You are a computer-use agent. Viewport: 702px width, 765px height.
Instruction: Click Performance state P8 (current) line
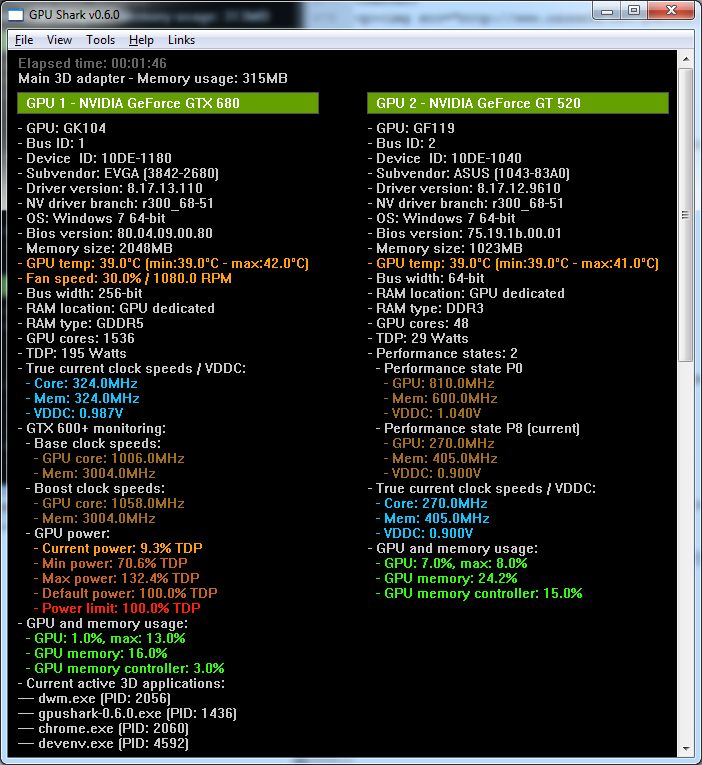tap(478, 428)
